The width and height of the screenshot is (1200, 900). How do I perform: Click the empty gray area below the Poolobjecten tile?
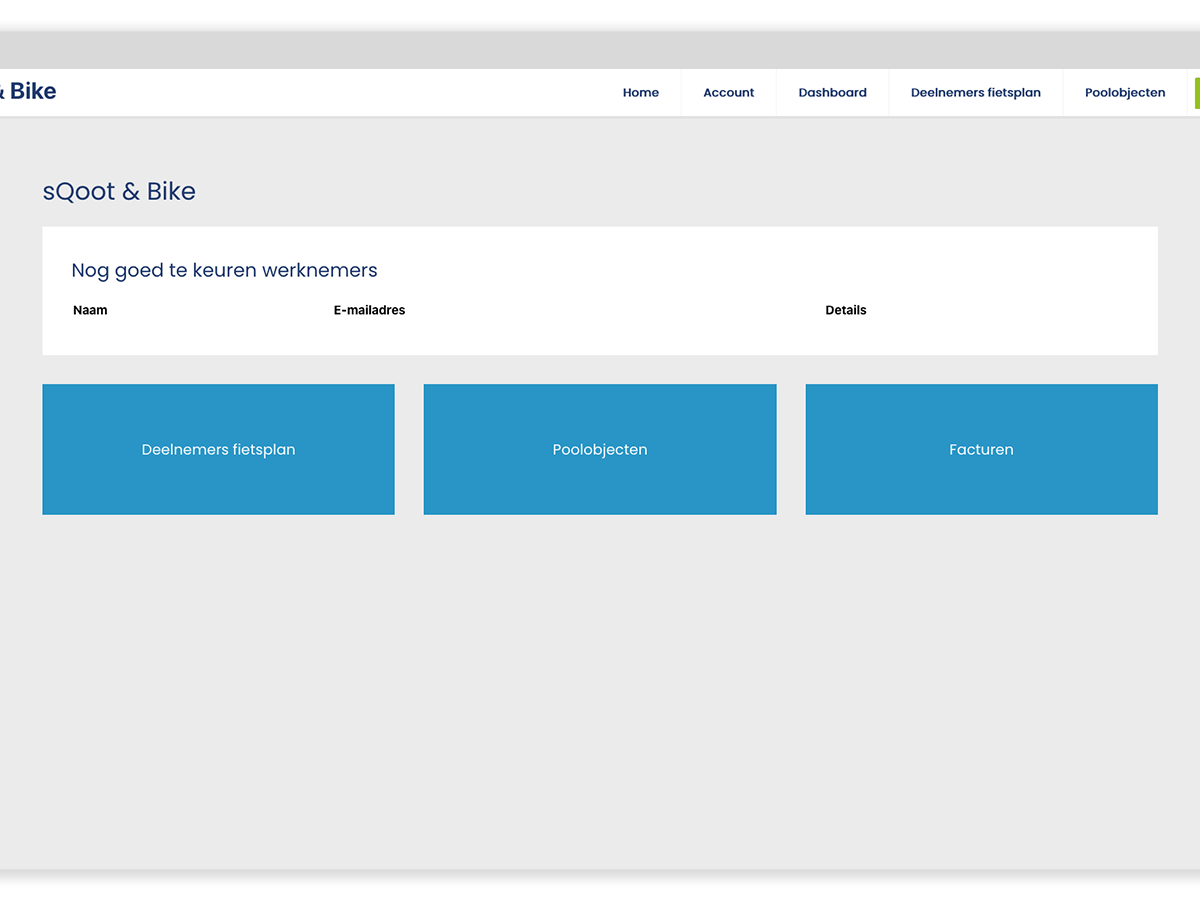(600, 650)
